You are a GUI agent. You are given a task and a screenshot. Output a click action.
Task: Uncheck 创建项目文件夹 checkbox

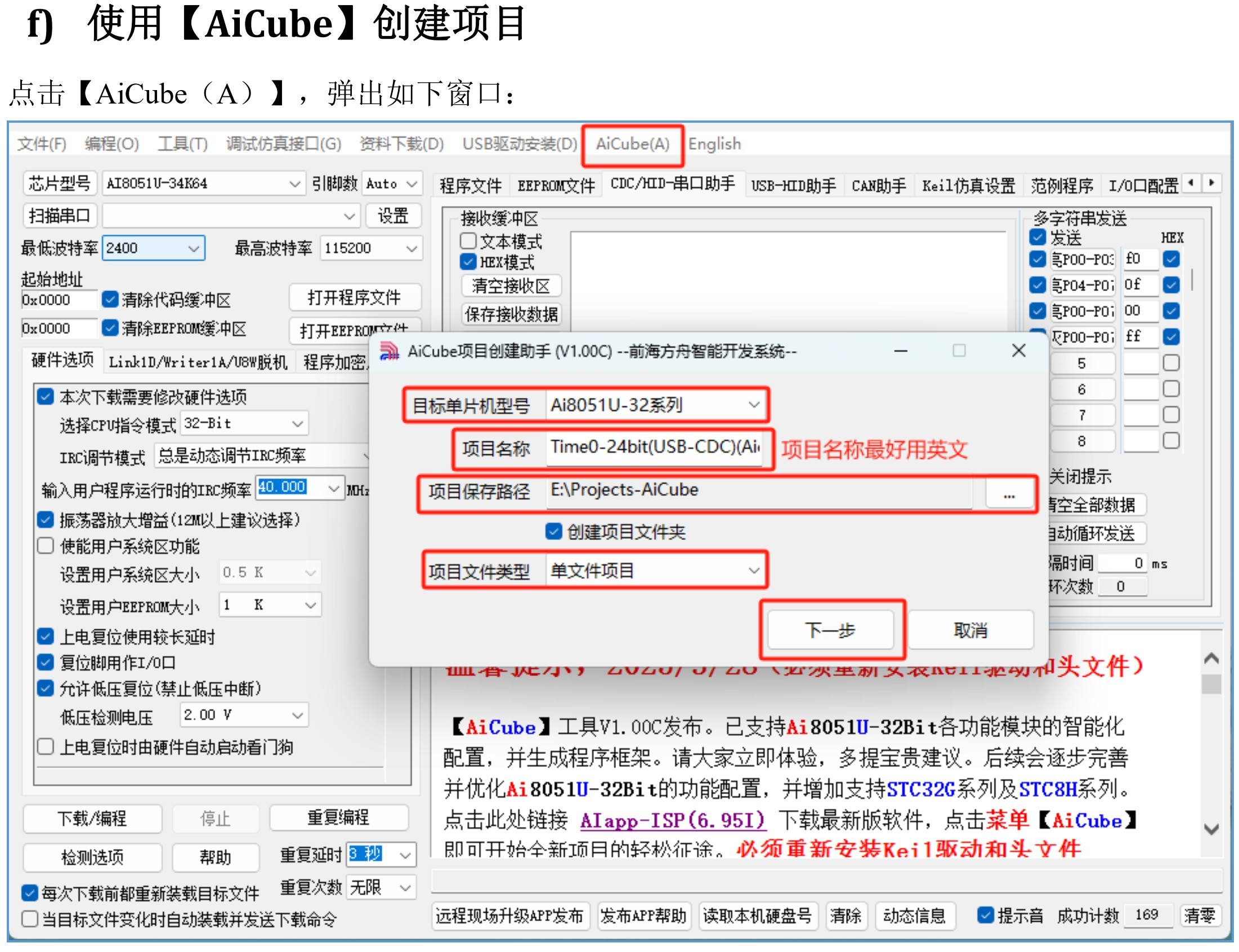(553, 531)
